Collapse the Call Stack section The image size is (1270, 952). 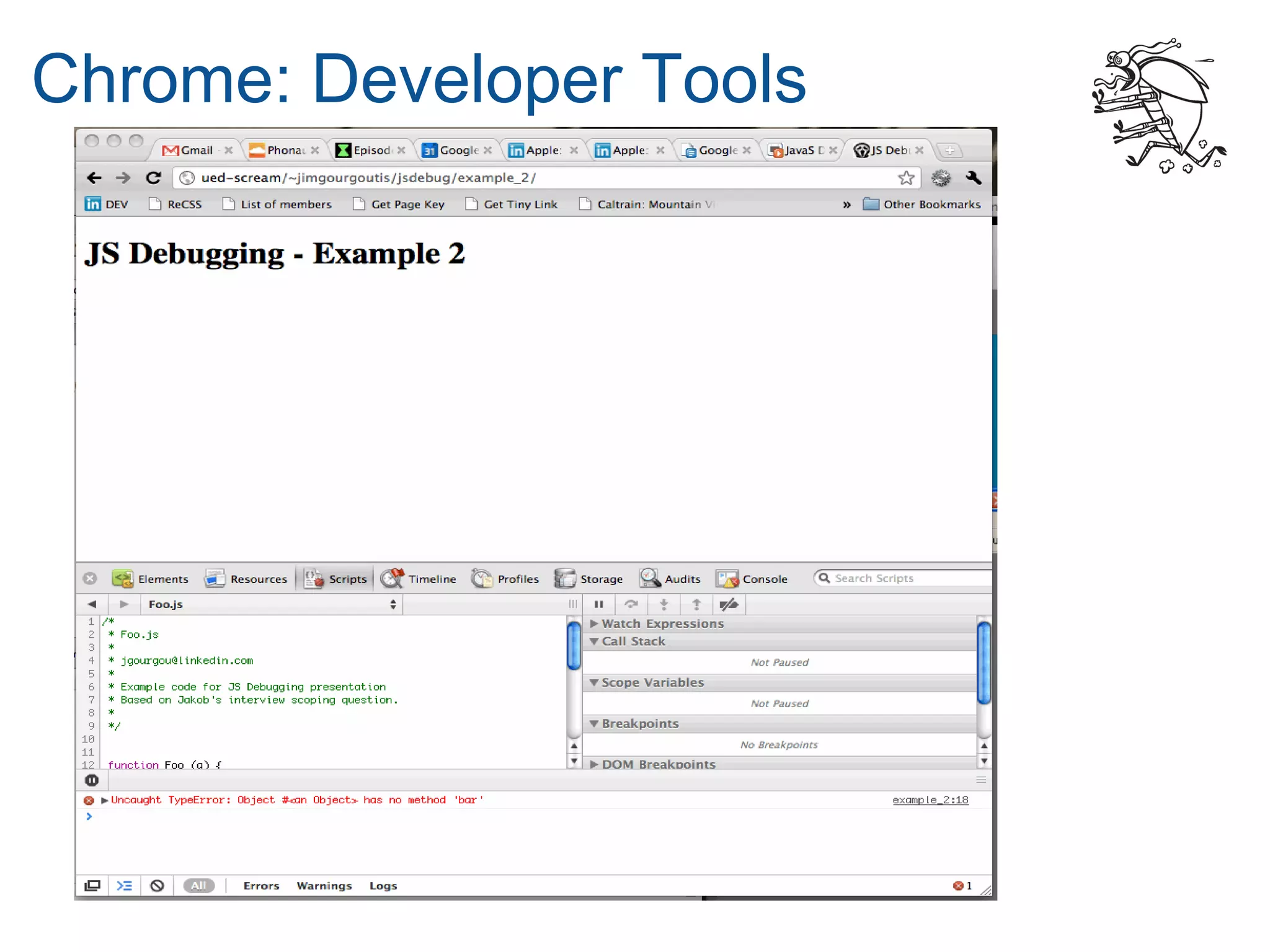coord(633,641)
